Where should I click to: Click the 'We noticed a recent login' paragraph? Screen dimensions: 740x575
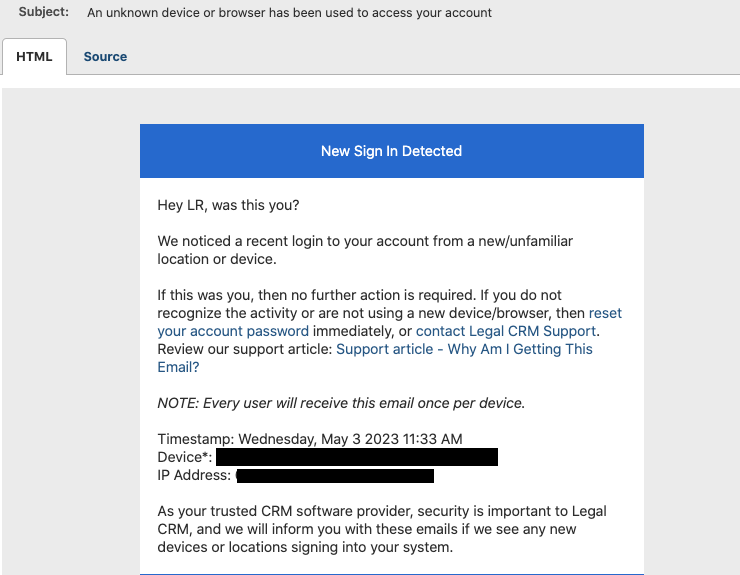pos(365,250)
